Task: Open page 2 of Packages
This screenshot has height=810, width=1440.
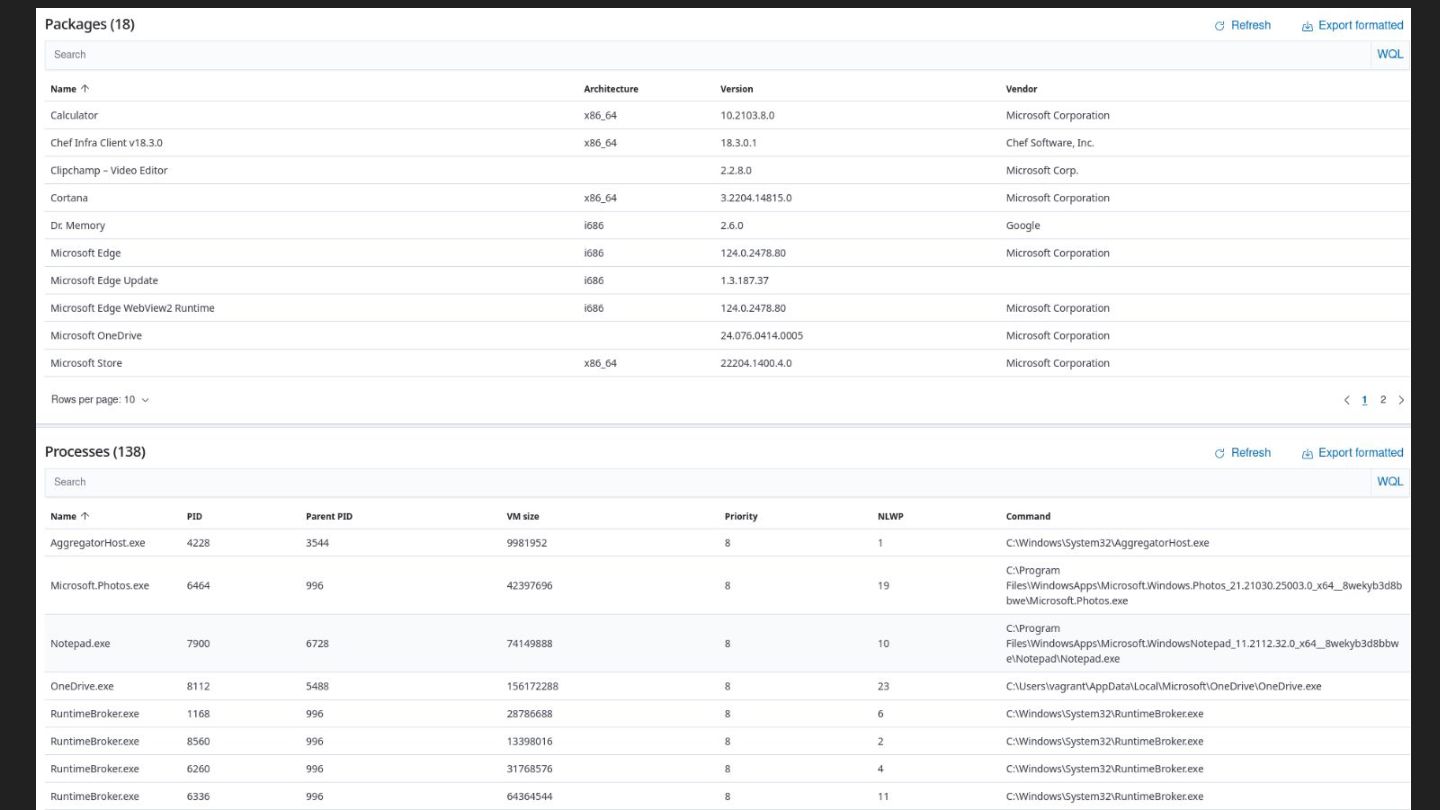Action: pos(1383,400)
